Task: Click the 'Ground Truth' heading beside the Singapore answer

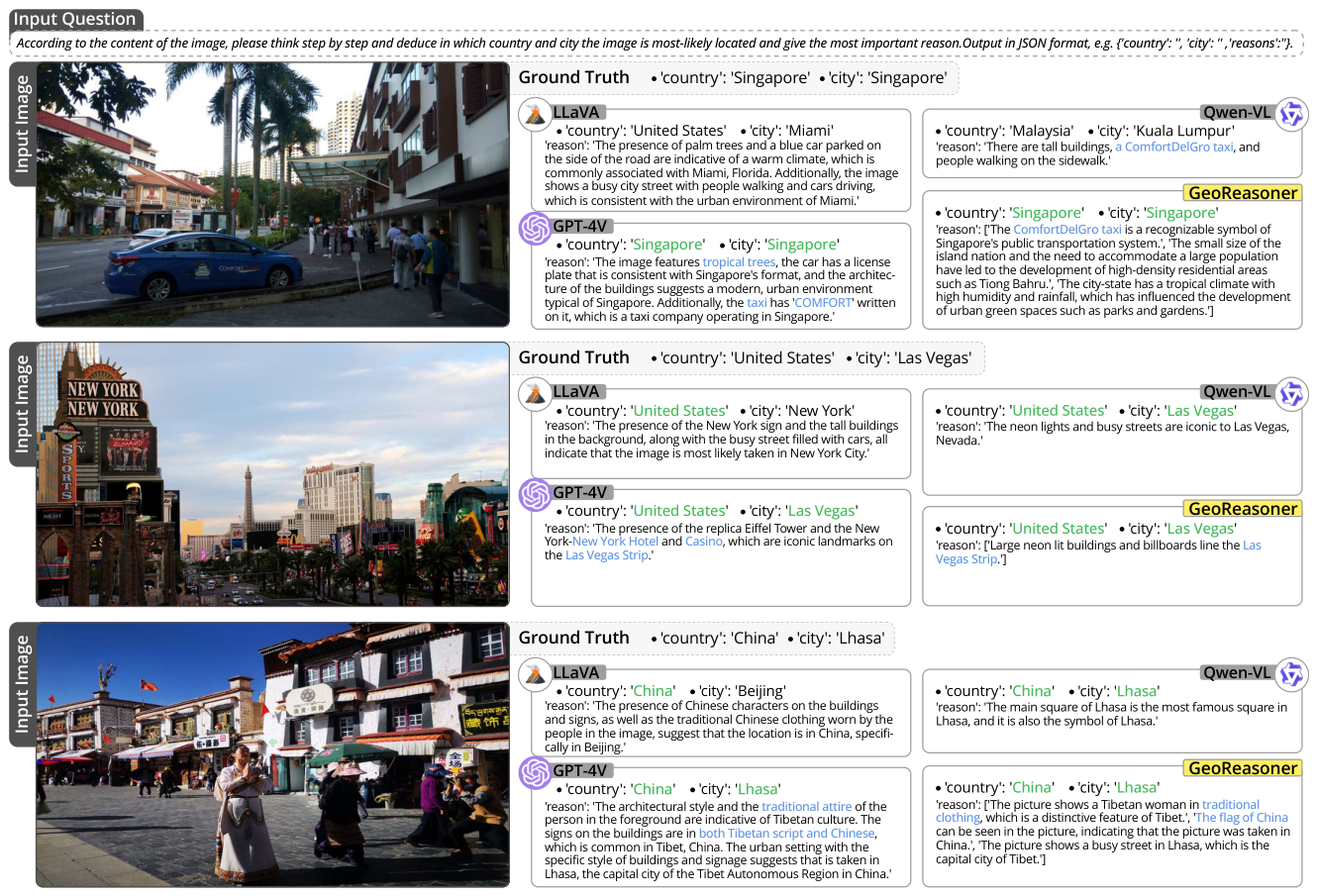Action: point(574,77)
